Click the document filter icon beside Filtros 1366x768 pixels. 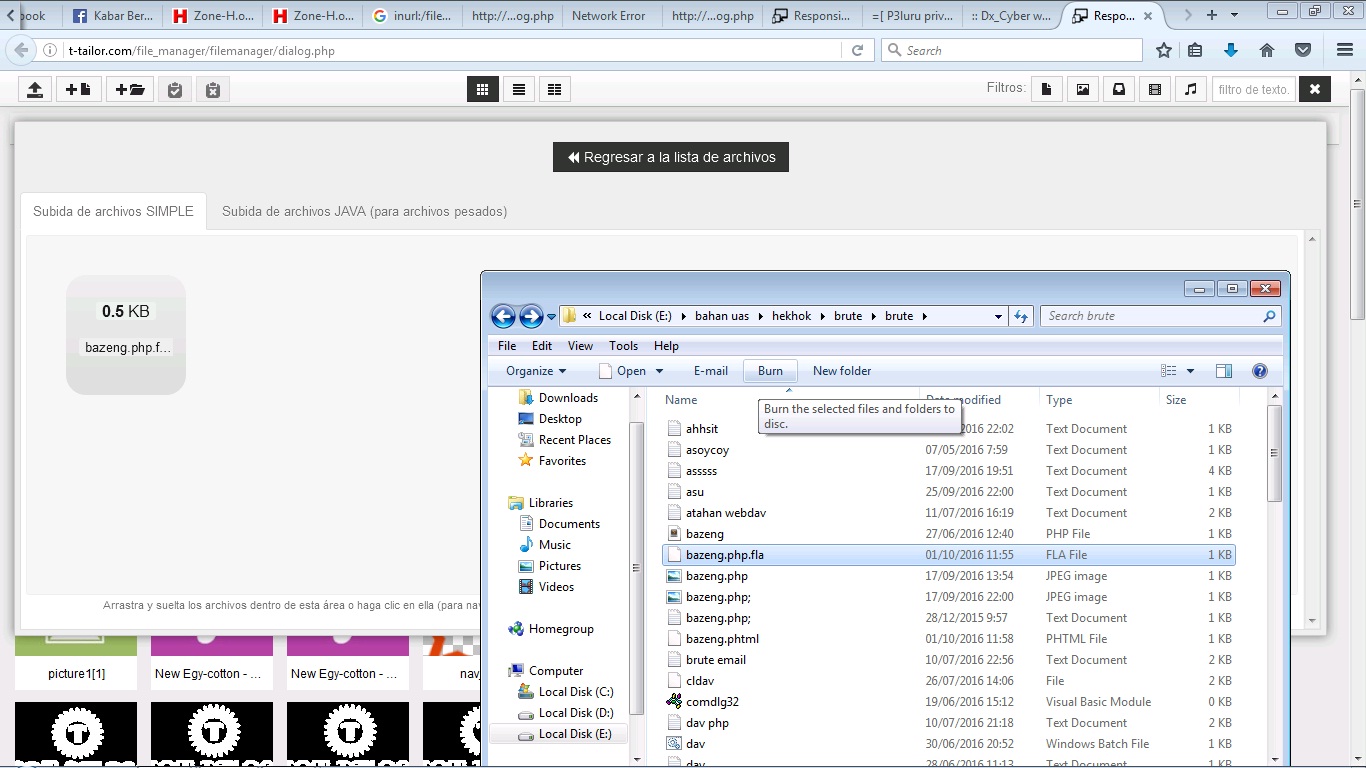pos(1047,89)
